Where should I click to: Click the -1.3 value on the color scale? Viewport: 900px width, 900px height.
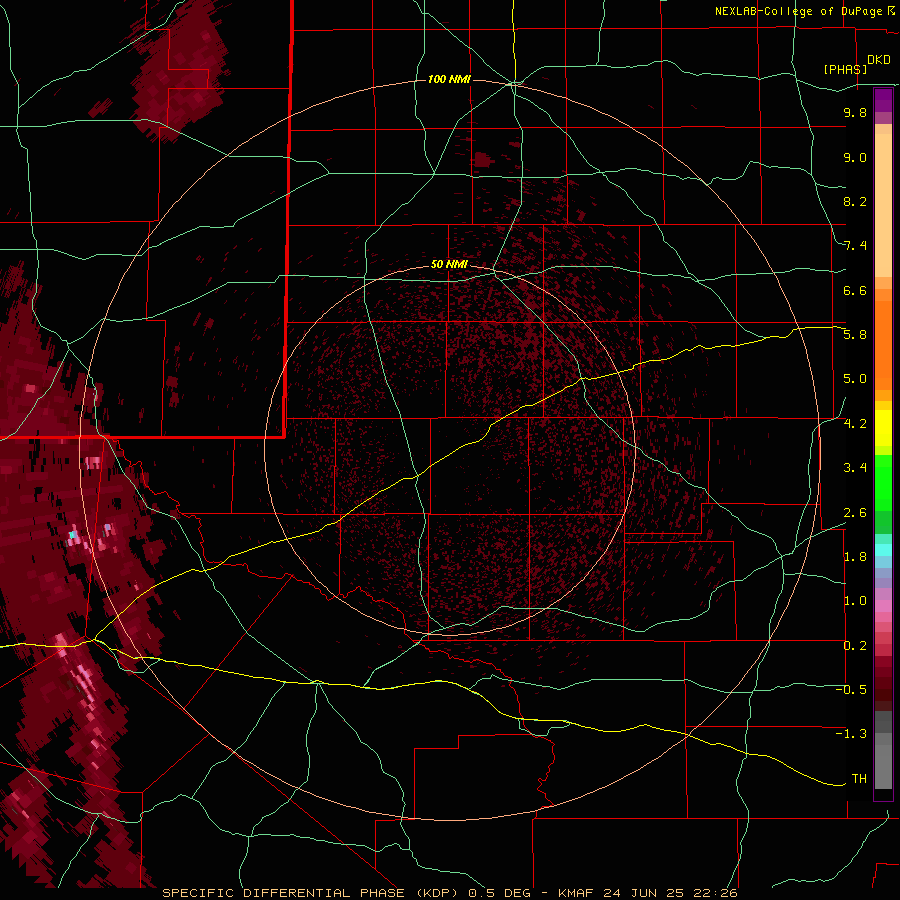pyautogui.click(x=851, y=734)
